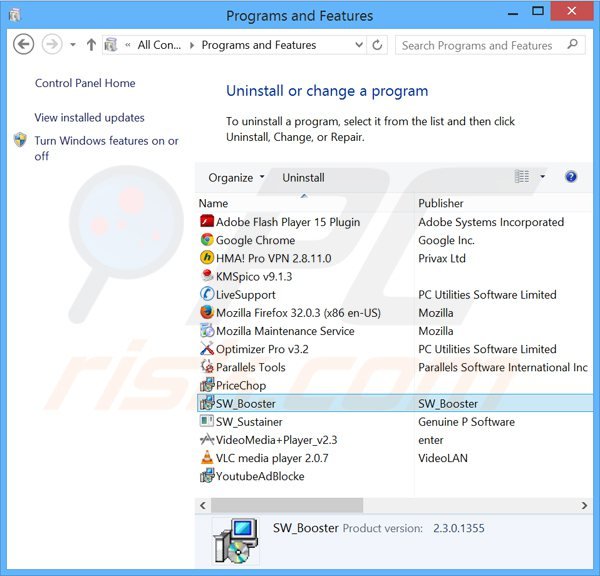Select the VLC media player cone icon
Image resolution: width=600 pixels, height=576 pixels.
click(207, 457)
